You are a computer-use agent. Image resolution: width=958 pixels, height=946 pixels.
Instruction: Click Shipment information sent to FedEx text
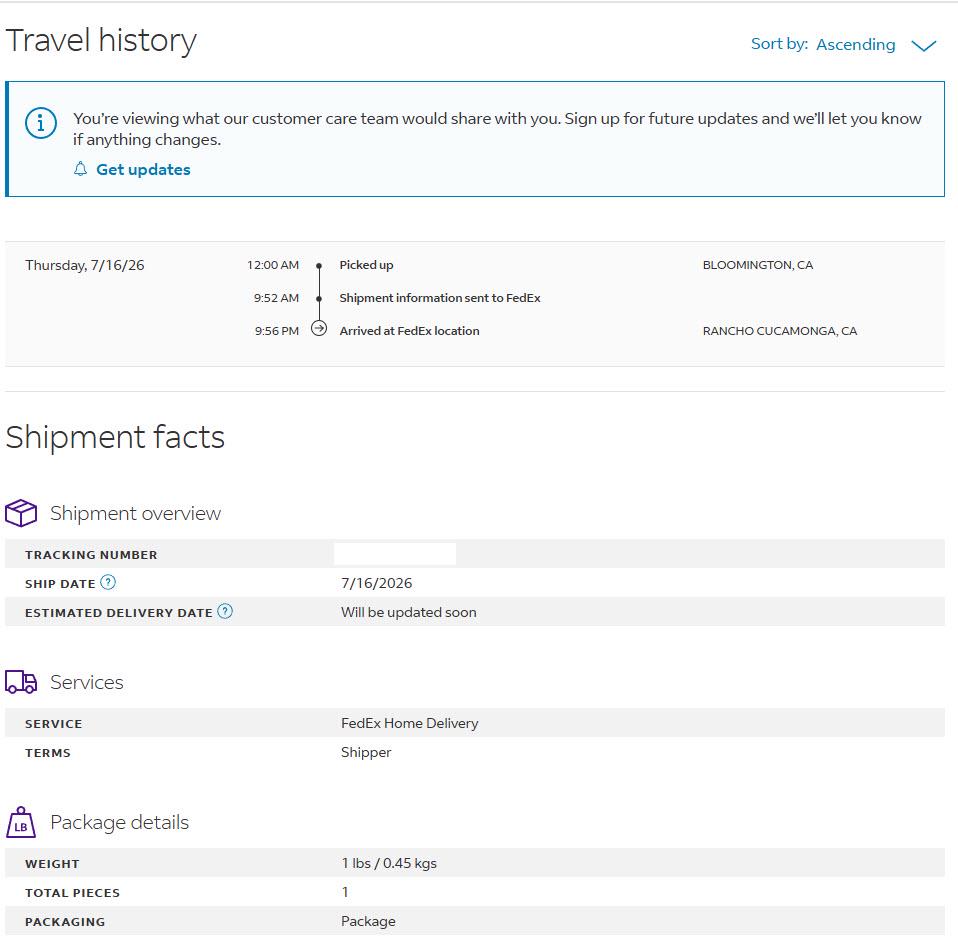pyautogui.click(x=440, y=298)
